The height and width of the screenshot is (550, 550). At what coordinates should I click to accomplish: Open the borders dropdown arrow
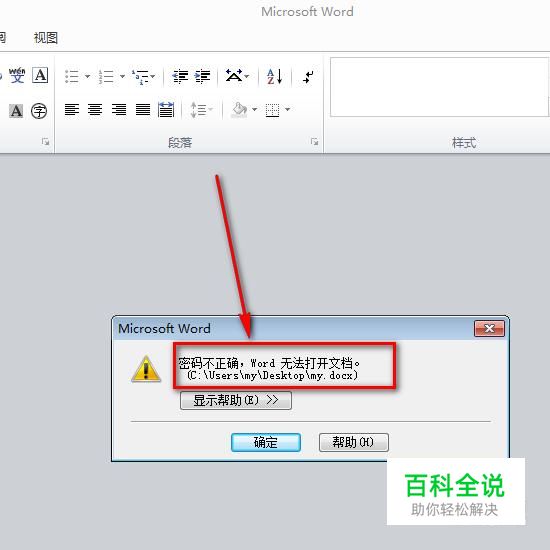click(287, 109)
